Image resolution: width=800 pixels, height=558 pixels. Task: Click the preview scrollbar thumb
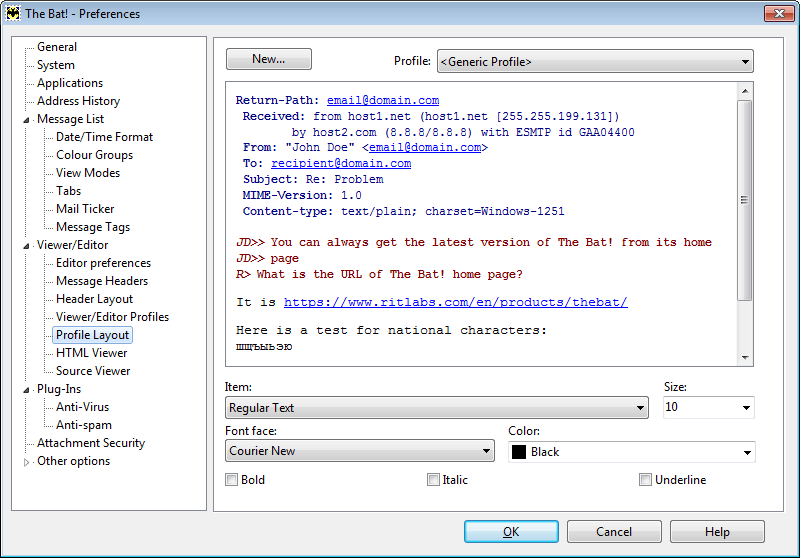pyautogui.click(x=745, y=200)
